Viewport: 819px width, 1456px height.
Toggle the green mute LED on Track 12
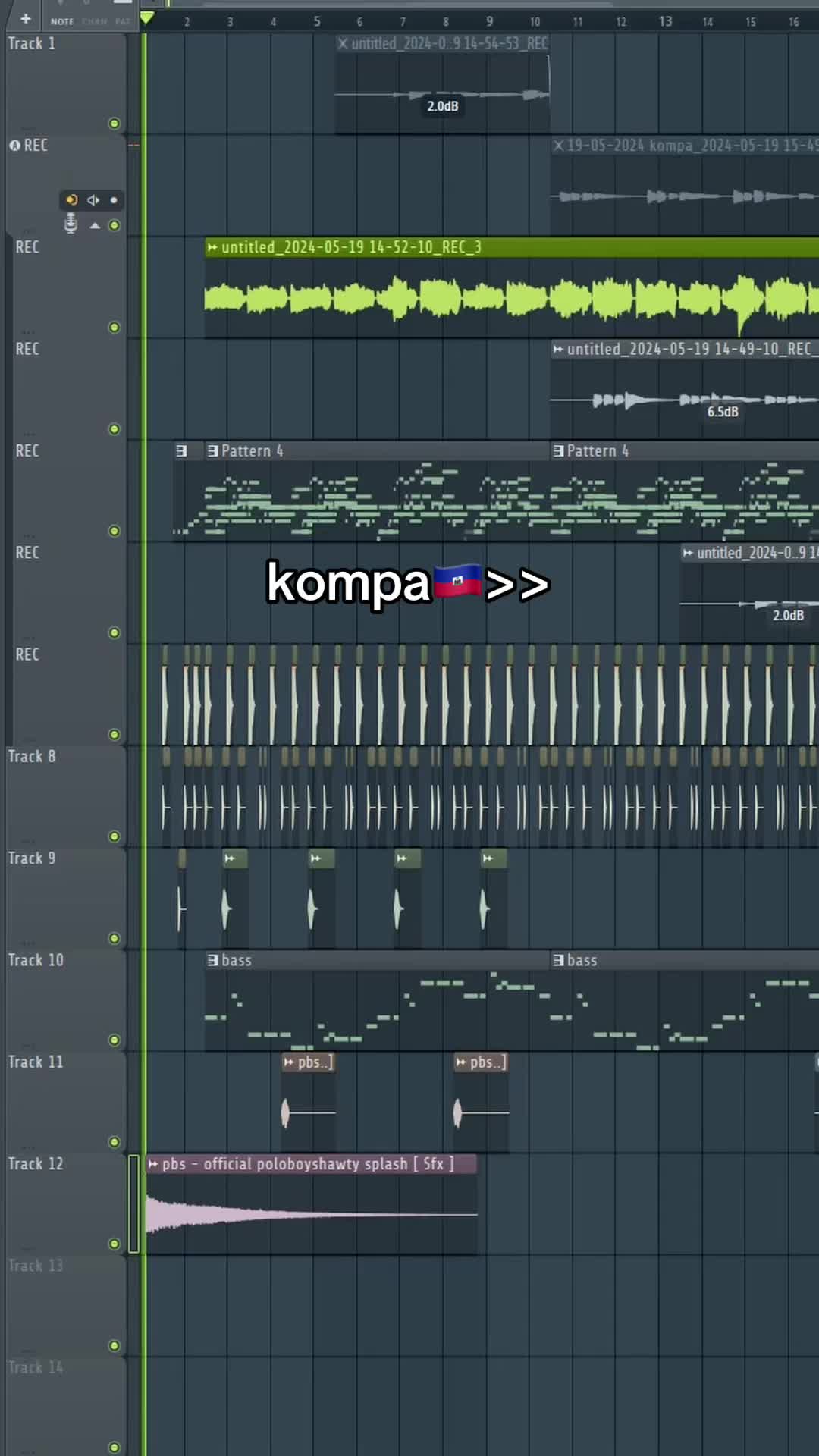(x=115, y=1244)
